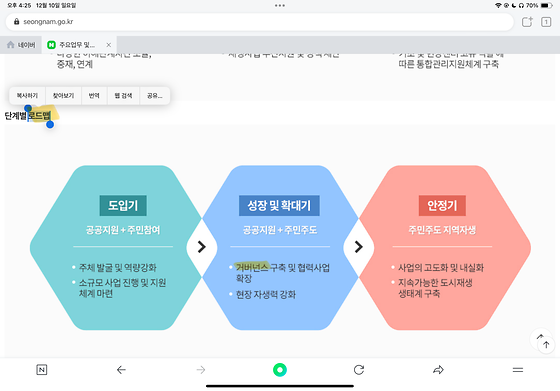Open the three-dot multitasking menu at top

tap(280, 5)
